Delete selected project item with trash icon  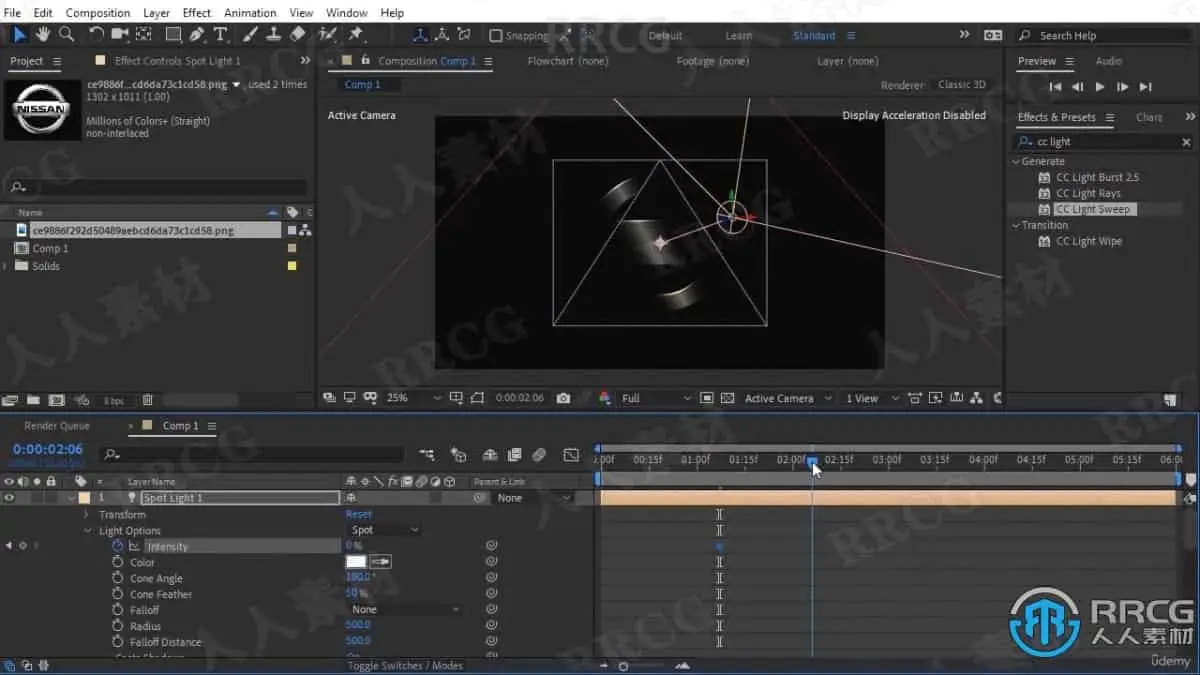[x=147, y=400]
